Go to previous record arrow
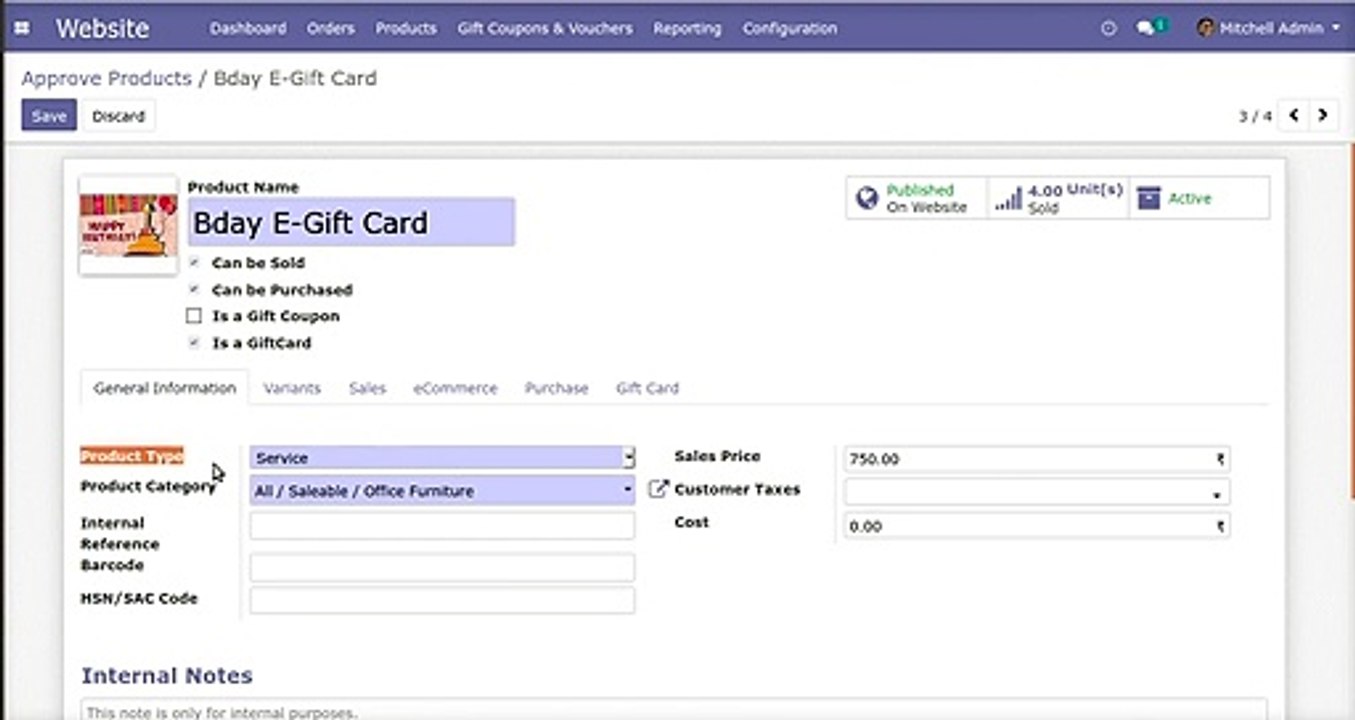The image size is (1355, 720). click(x=1294, y=116)
